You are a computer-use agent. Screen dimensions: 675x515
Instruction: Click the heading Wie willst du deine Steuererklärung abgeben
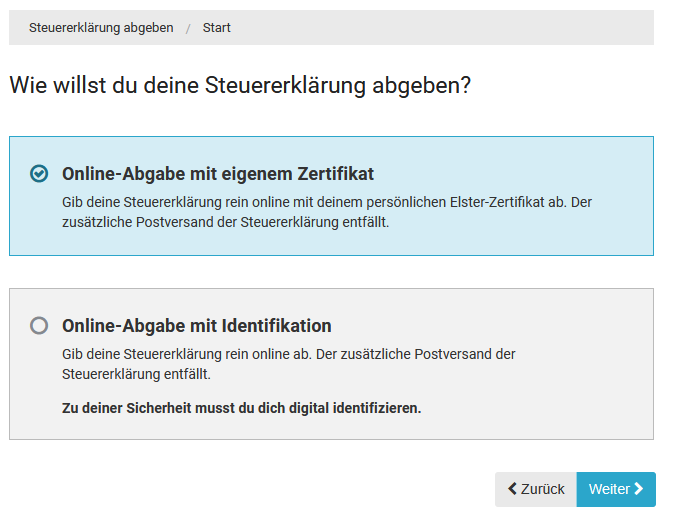[240, 86]
